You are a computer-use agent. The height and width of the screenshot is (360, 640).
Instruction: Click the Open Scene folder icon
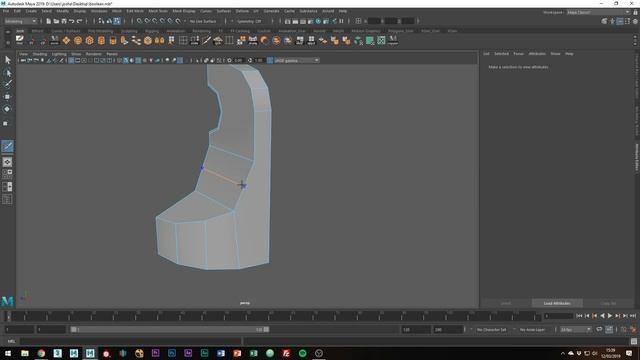(x=56, y=21)
